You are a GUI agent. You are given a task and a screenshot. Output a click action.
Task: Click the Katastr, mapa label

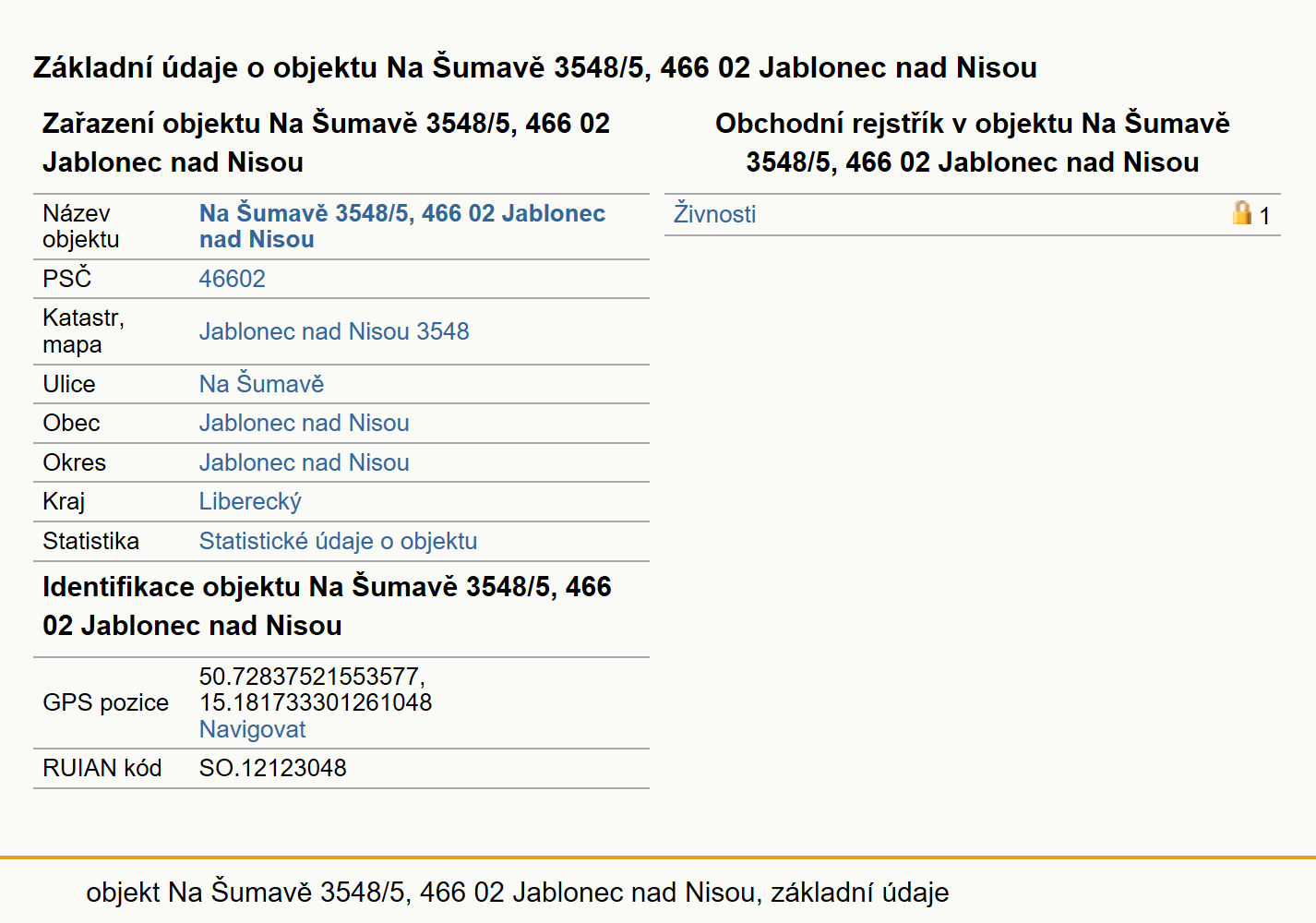click(x=83, y=331)
